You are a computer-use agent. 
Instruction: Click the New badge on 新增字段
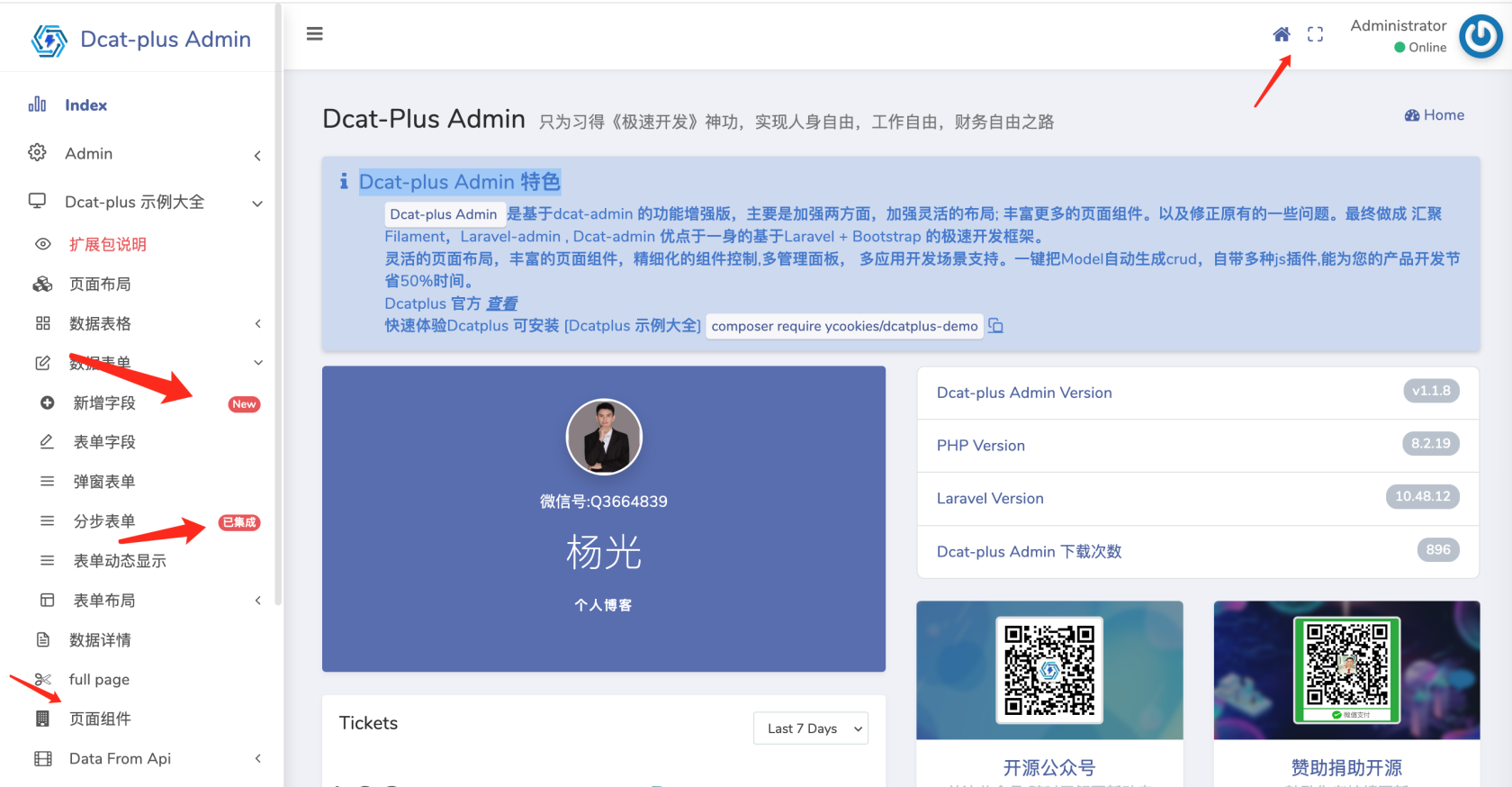[x=244, y=404]
